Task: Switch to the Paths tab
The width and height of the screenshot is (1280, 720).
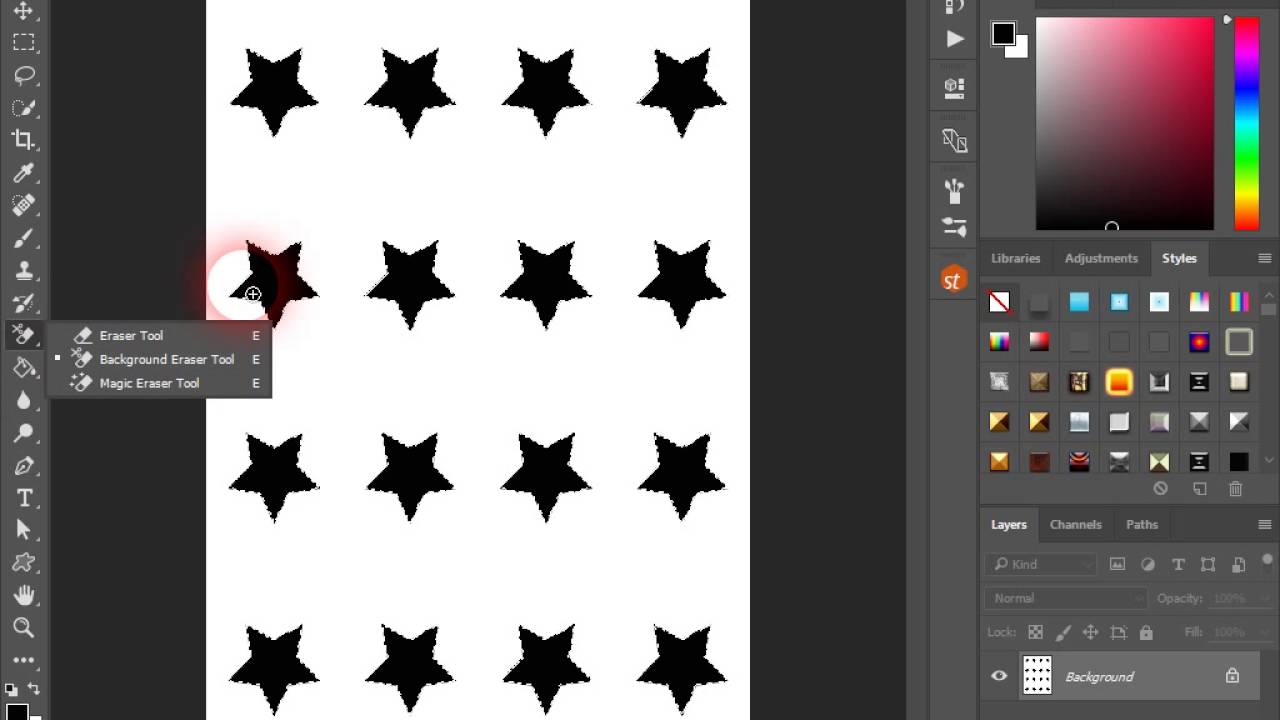Action: 1141,524
